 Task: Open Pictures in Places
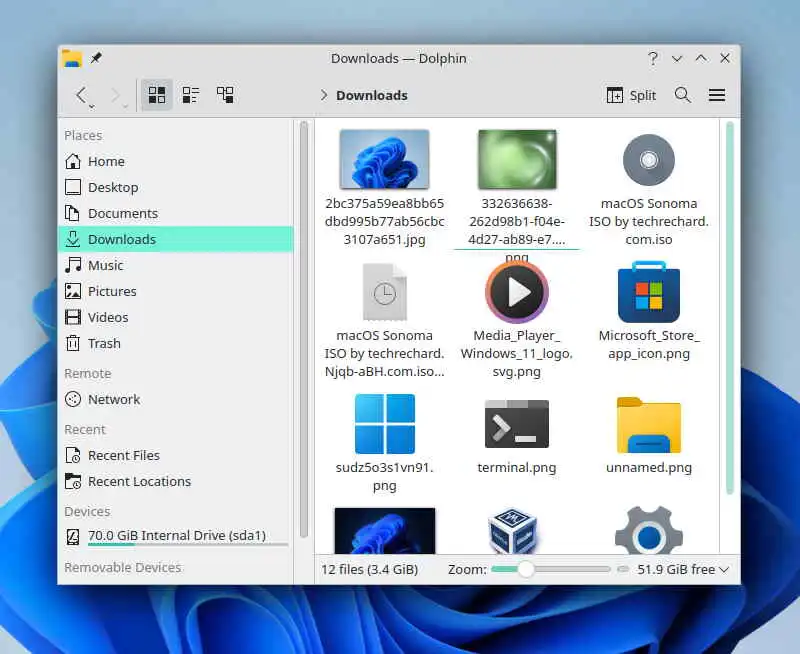pos(176,291)
